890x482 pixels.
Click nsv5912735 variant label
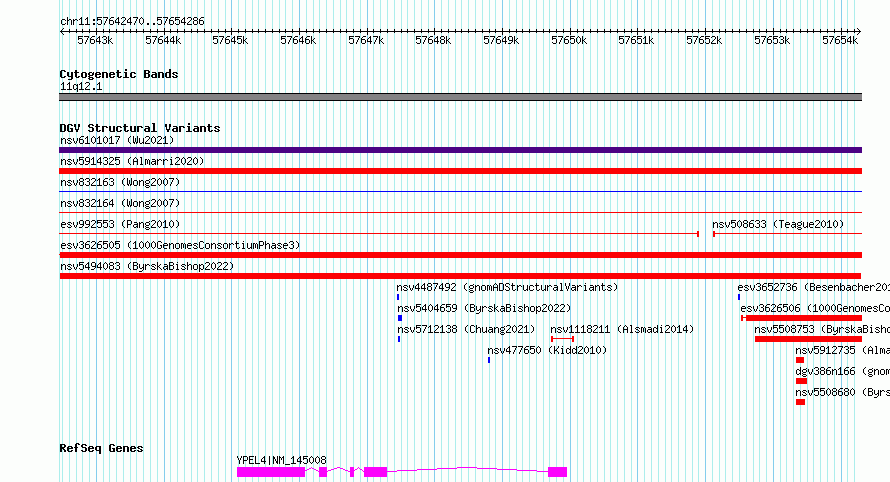pyautogui.click(x=842, y=350)
